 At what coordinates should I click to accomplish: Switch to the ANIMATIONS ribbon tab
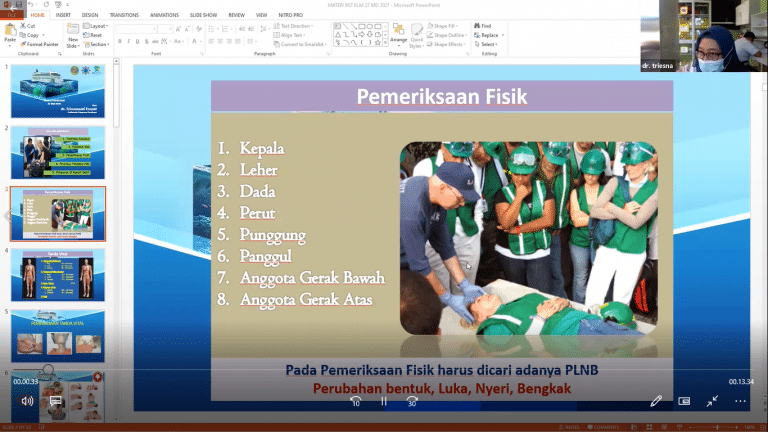click(164, 15)
